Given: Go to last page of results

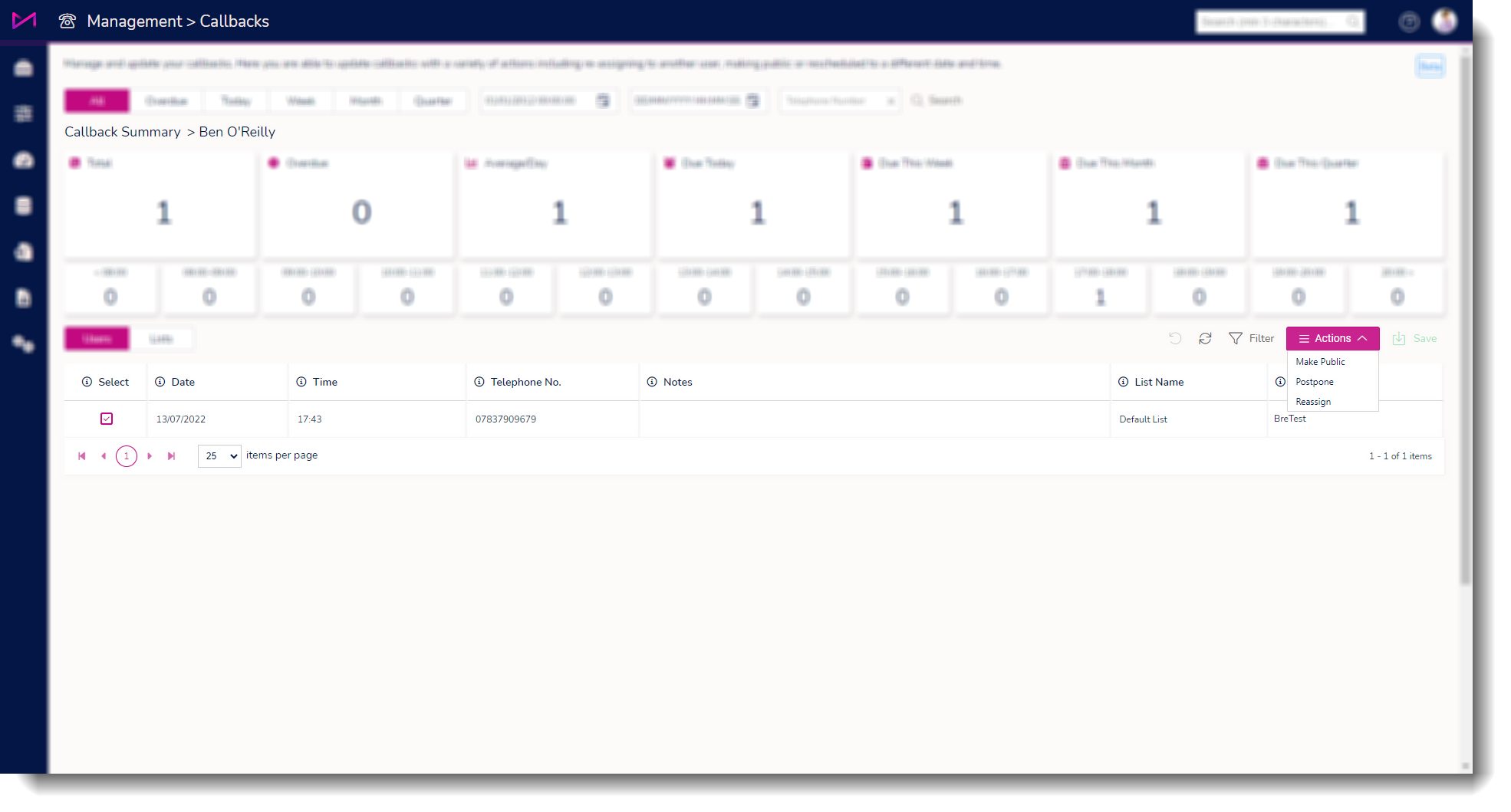Looking at the screenshot, I should coord(171,456).
